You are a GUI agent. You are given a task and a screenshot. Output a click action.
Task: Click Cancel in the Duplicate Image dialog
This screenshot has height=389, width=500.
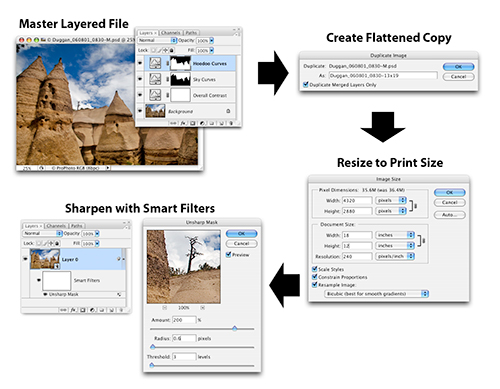tap(458, 77)
